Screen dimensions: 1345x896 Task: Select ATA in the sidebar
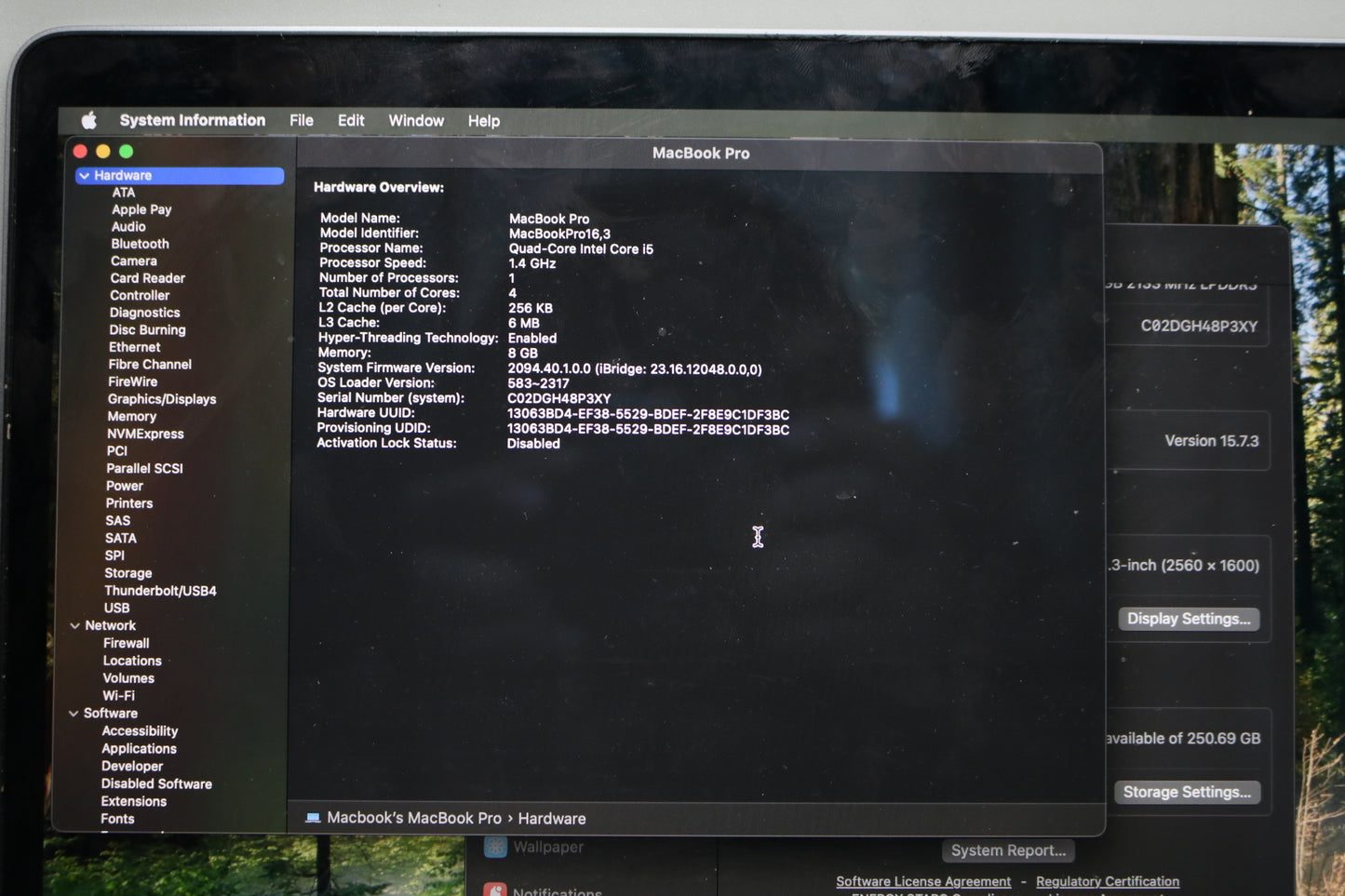pyautogui.click(x=124, y=193)
